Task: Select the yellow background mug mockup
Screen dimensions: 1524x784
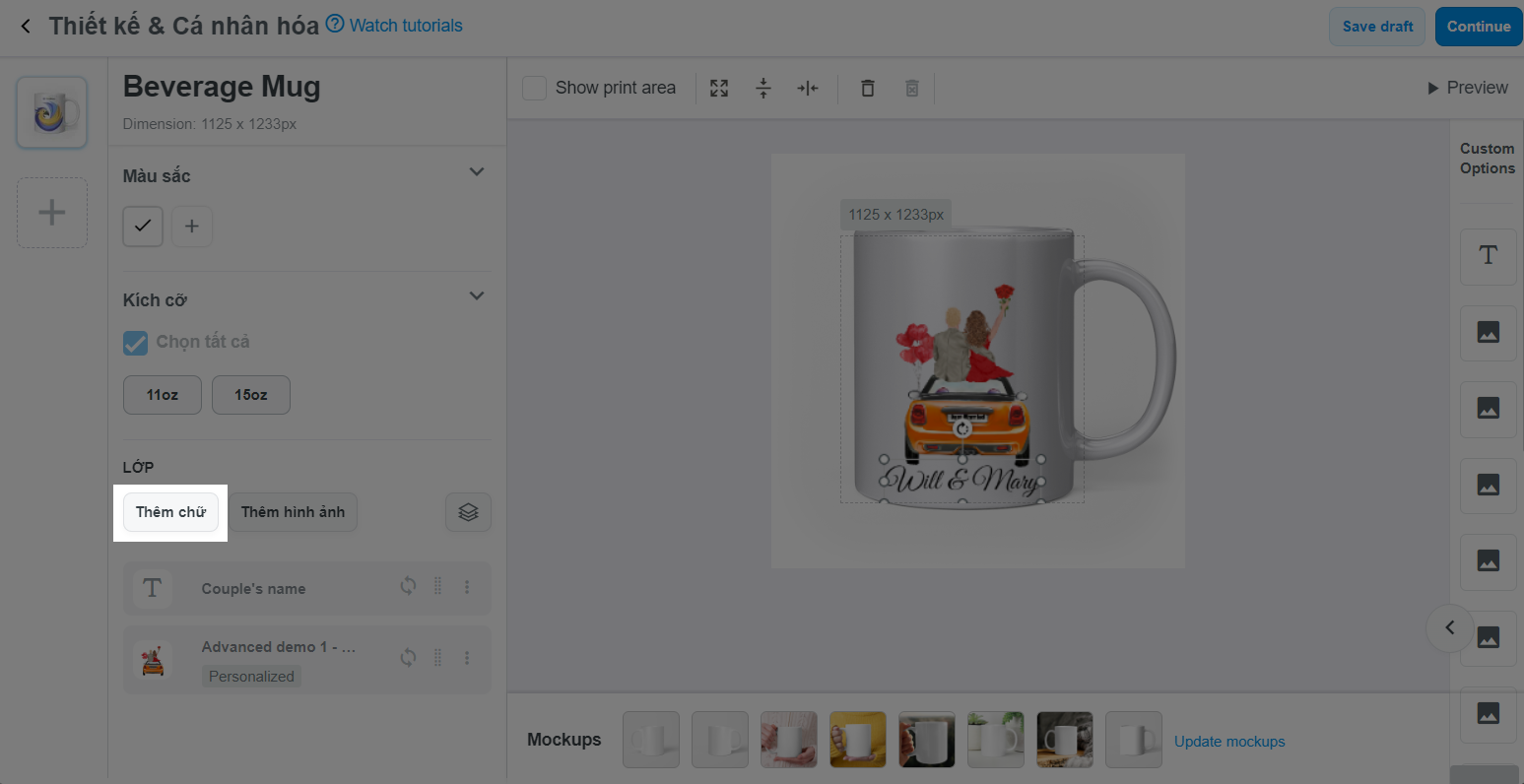Action: (x=858, y=740)
